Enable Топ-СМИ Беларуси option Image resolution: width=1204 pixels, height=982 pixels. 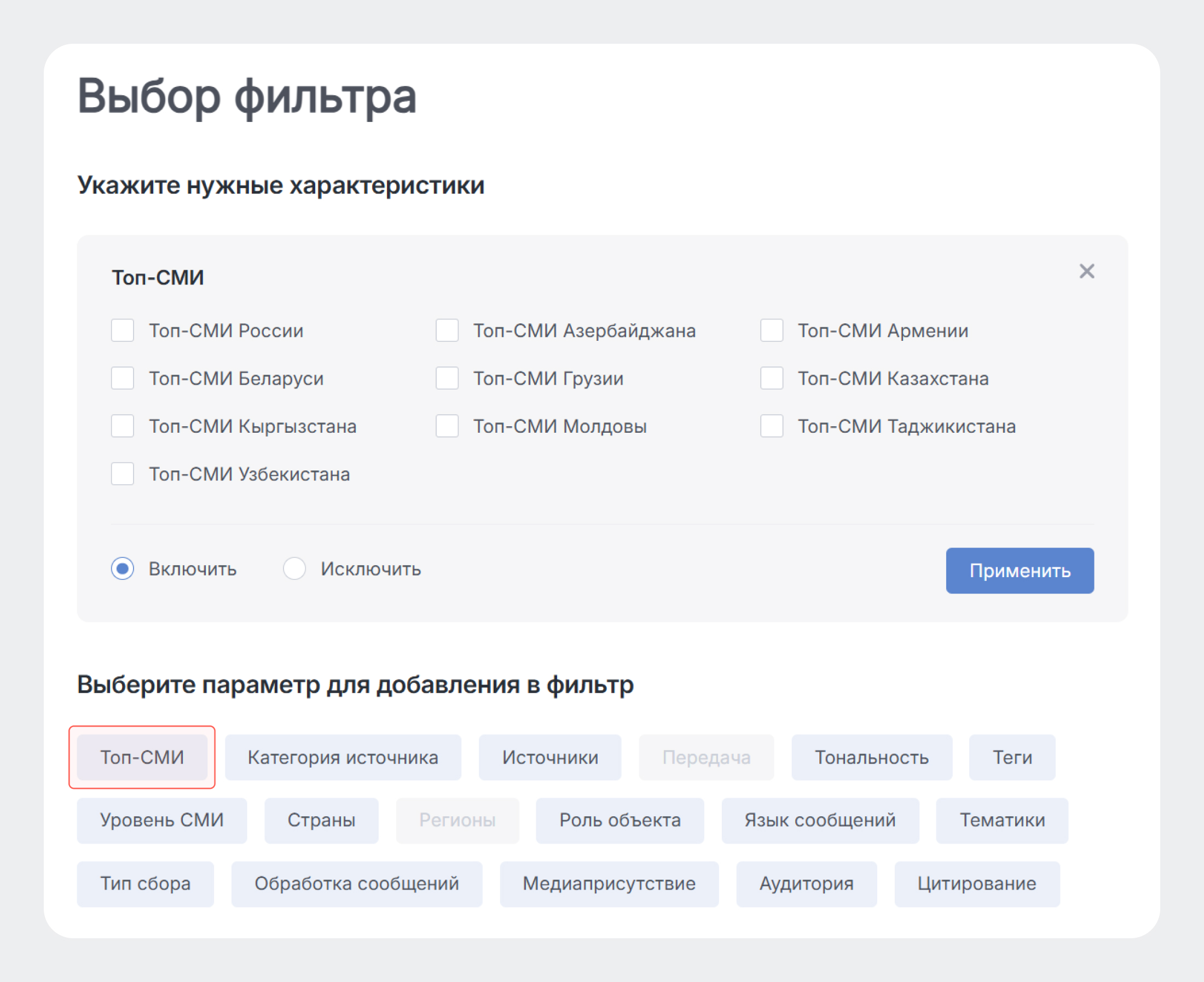click(x=122, y=379)
